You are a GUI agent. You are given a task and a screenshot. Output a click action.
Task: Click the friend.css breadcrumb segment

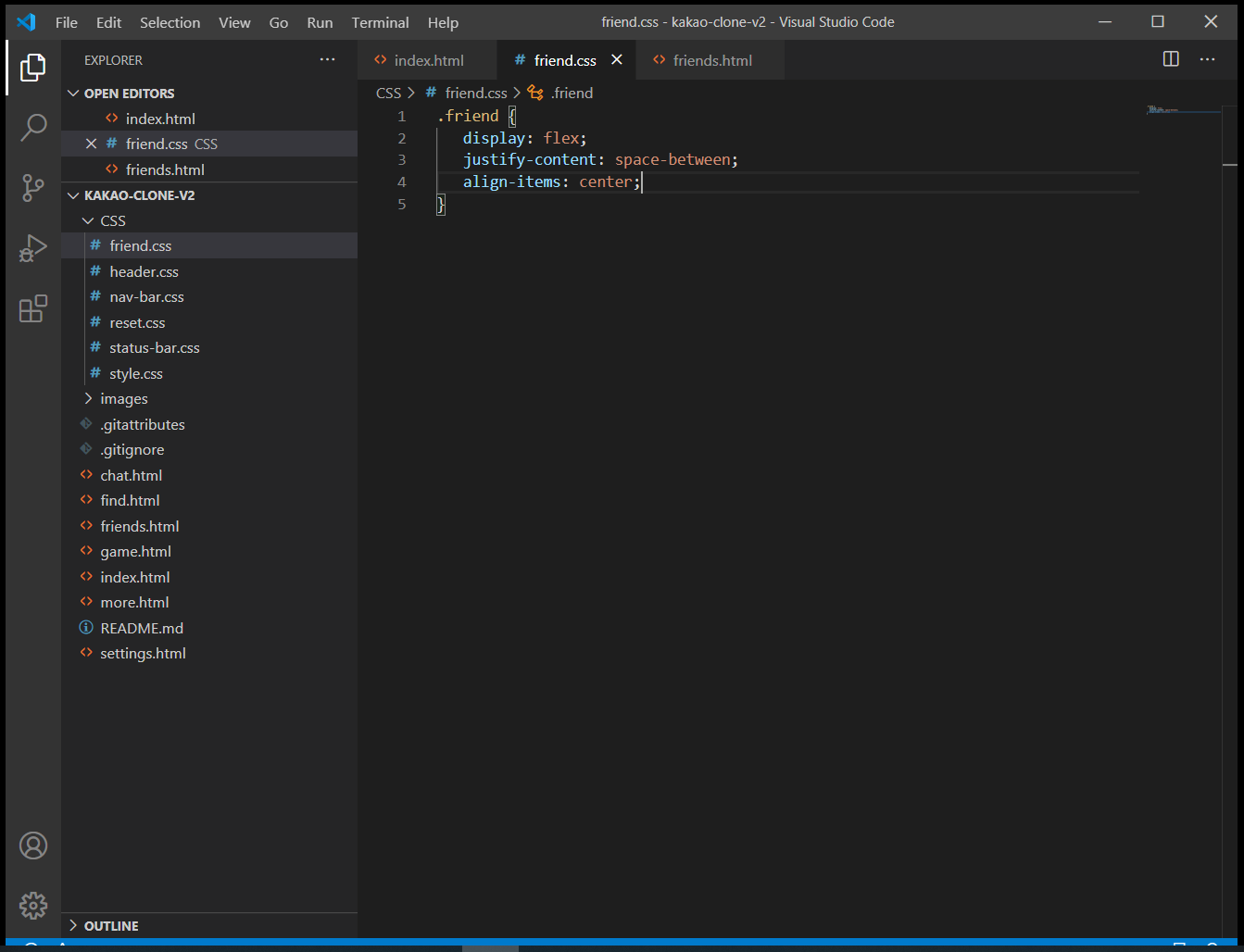466,93
